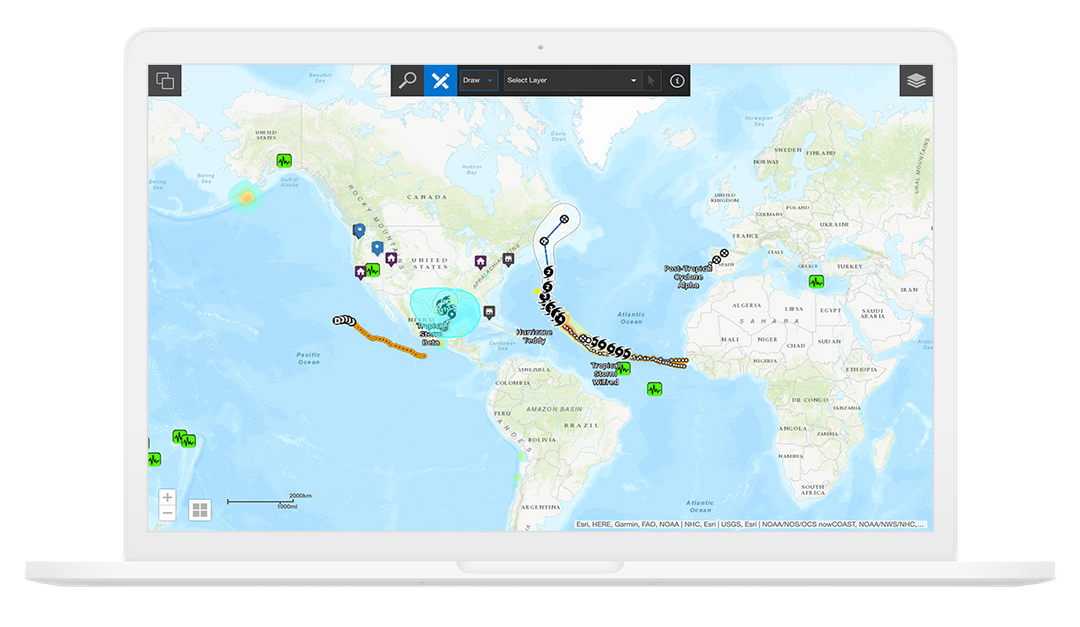Zoom out using the minus button
1080x627 pixels.
tap(167, 513)
